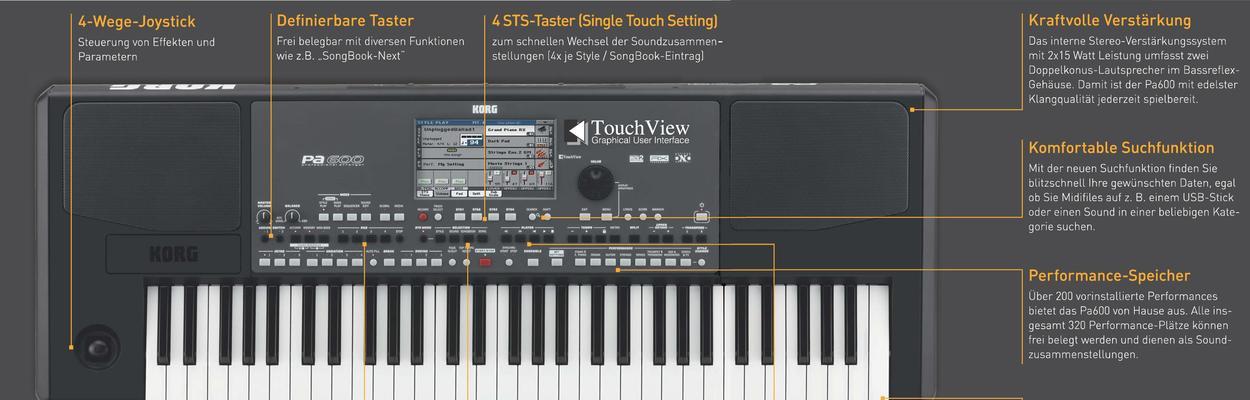The image size is (1250, 400).
Task: Choose the STS4 button
Action: point(510,217)
